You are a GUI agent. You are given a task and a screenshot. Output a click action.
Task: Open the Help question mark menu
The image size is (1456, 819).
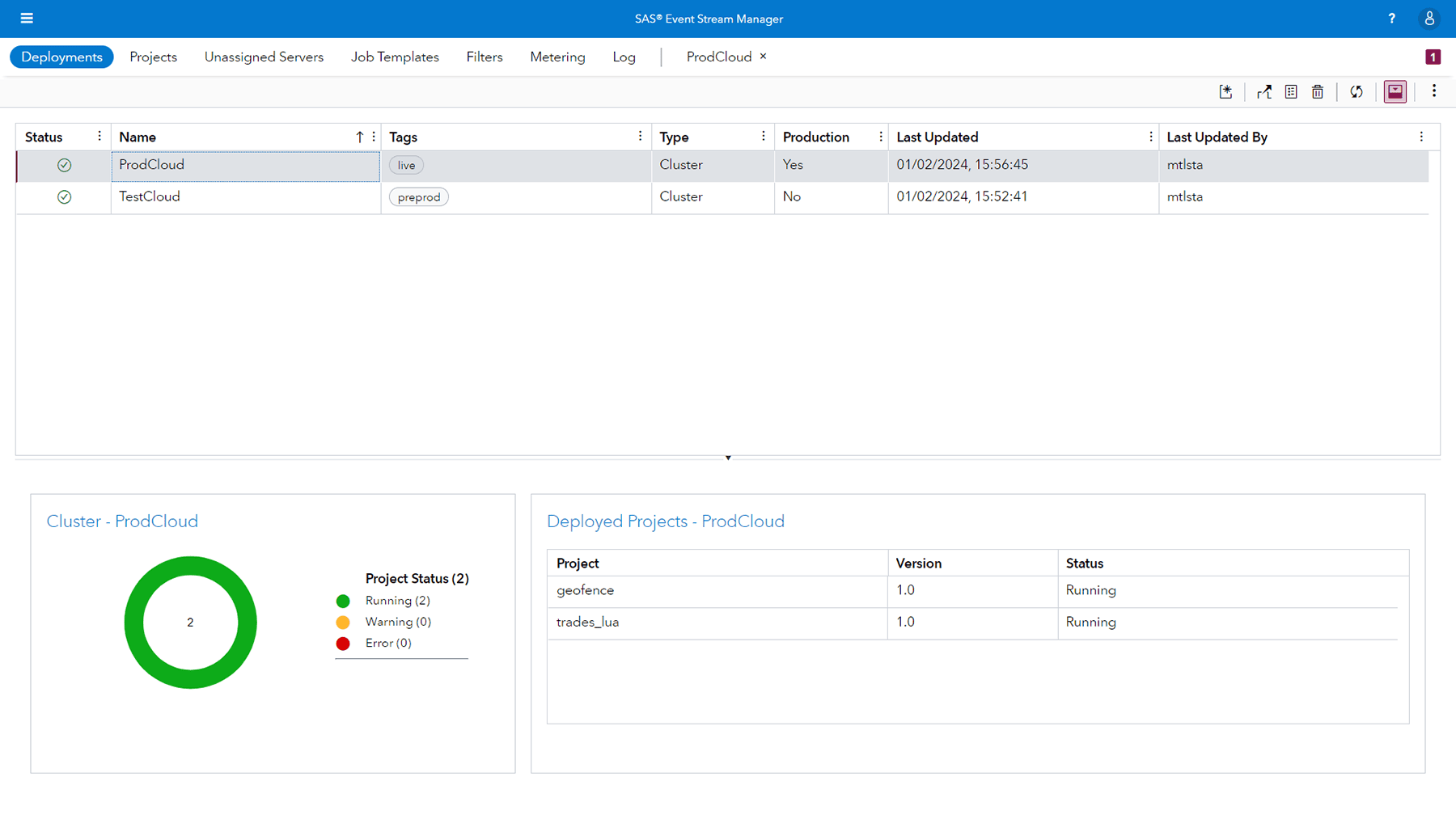click(x=1391, y=18)
